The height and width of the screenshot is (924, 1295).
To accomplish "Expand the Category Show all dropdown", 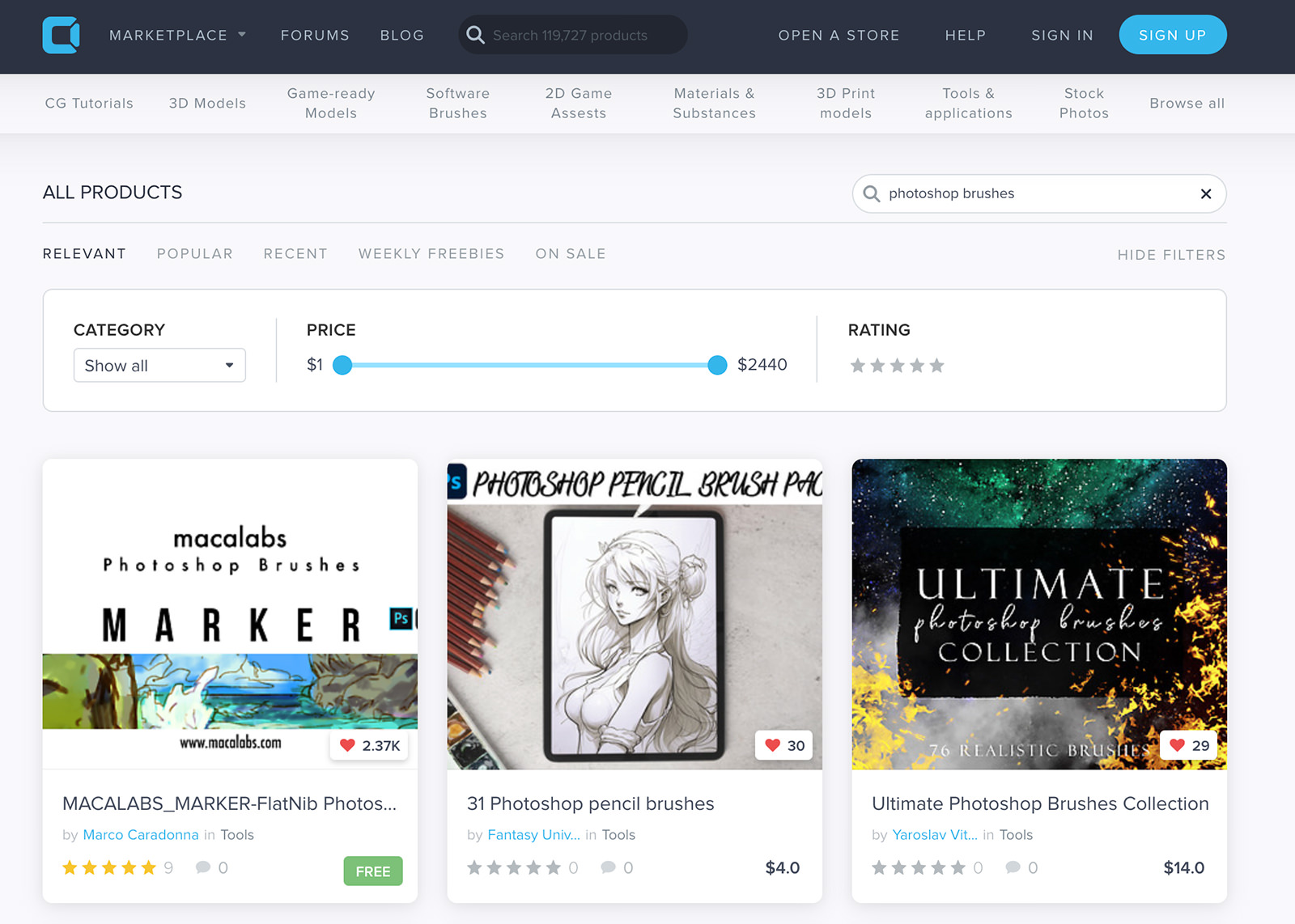I will [159, 366].
